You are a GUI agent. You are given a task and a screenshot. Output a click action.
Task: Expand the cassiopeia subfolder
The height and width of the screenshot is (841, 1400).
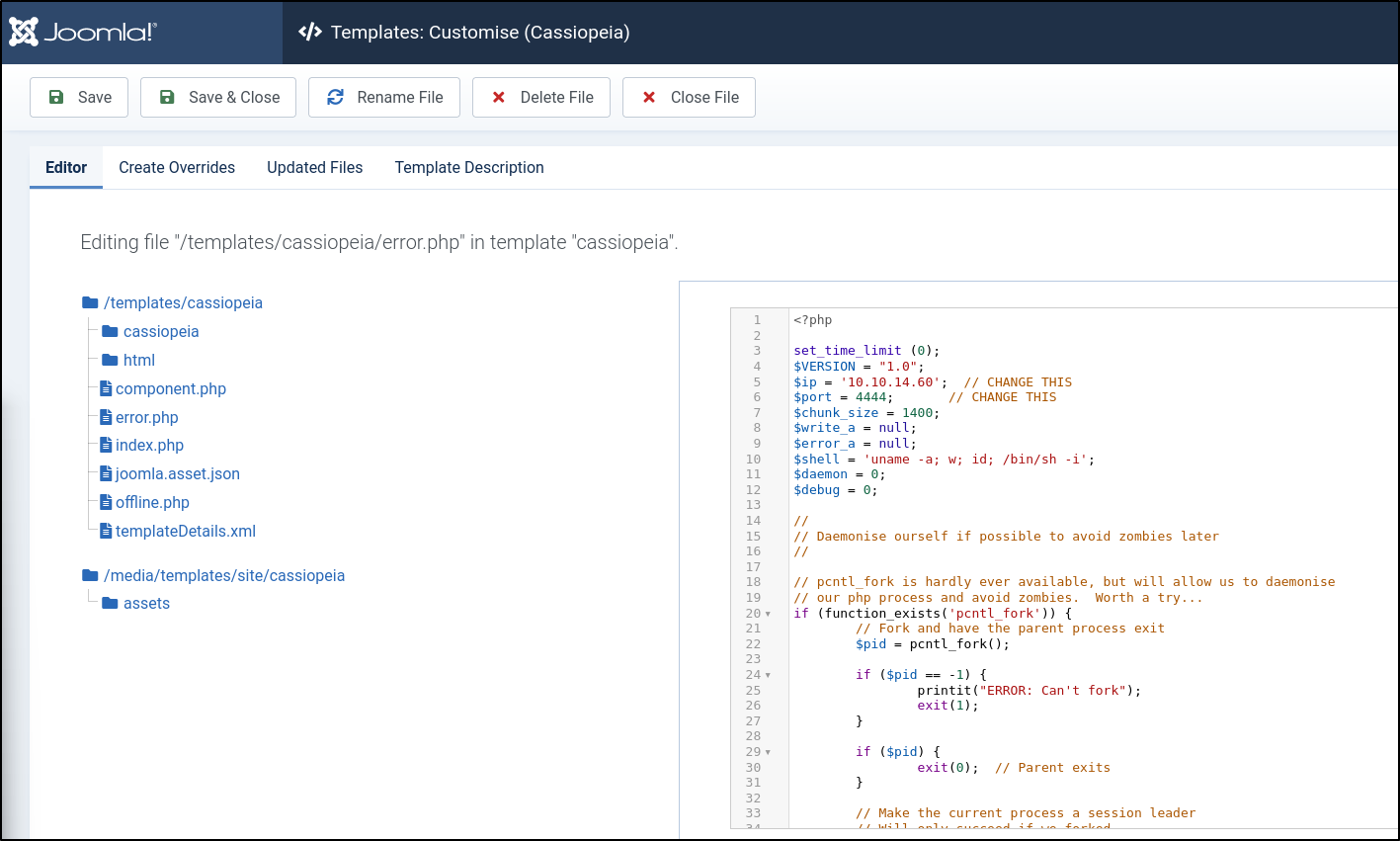161,331
